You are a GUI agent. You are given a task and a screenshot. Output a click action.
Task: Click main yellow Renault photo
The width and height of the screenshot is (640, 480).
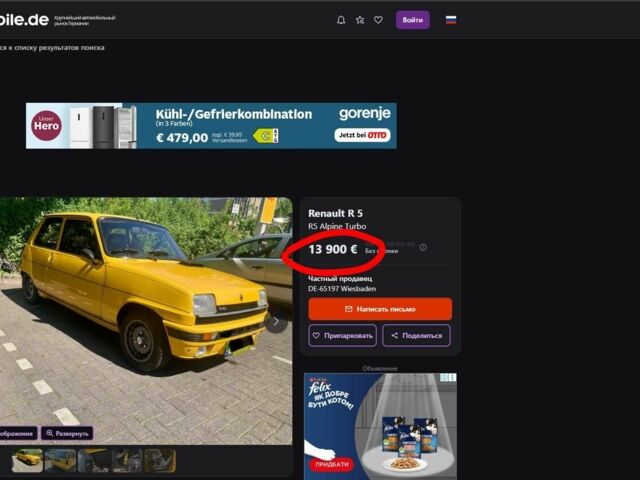[x=146, y=321]
